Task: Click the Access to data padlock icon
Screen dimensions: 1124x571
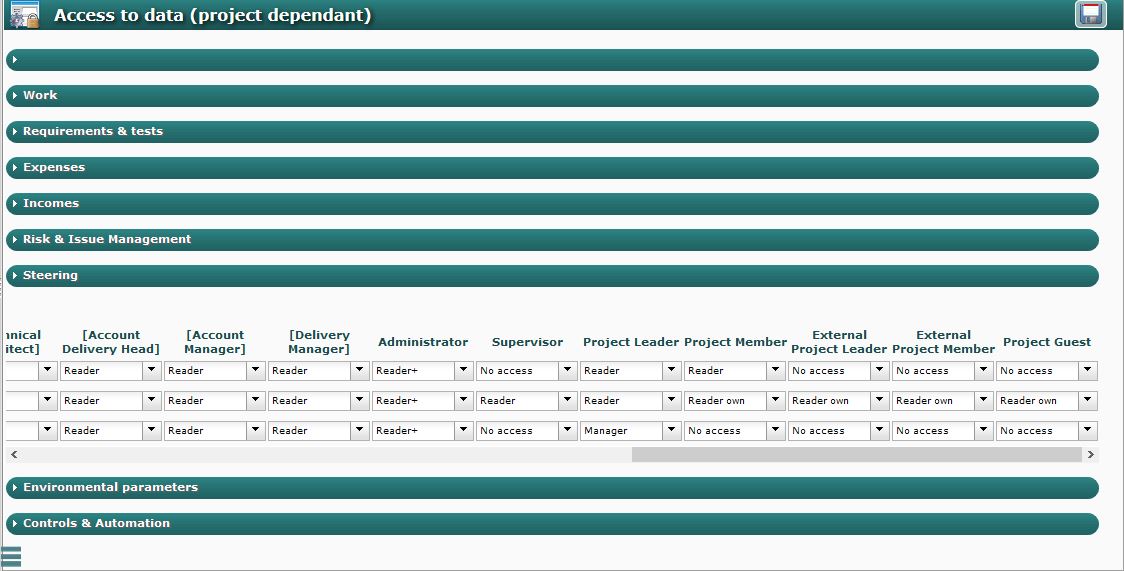Action: point(24,15)
